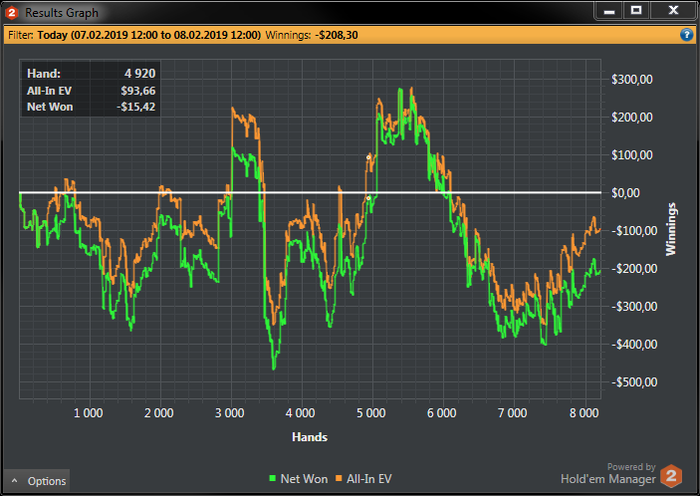Screen dimensions: 700x496
Task: Click the white marker at hand 5 000
Action: (369, 157)
